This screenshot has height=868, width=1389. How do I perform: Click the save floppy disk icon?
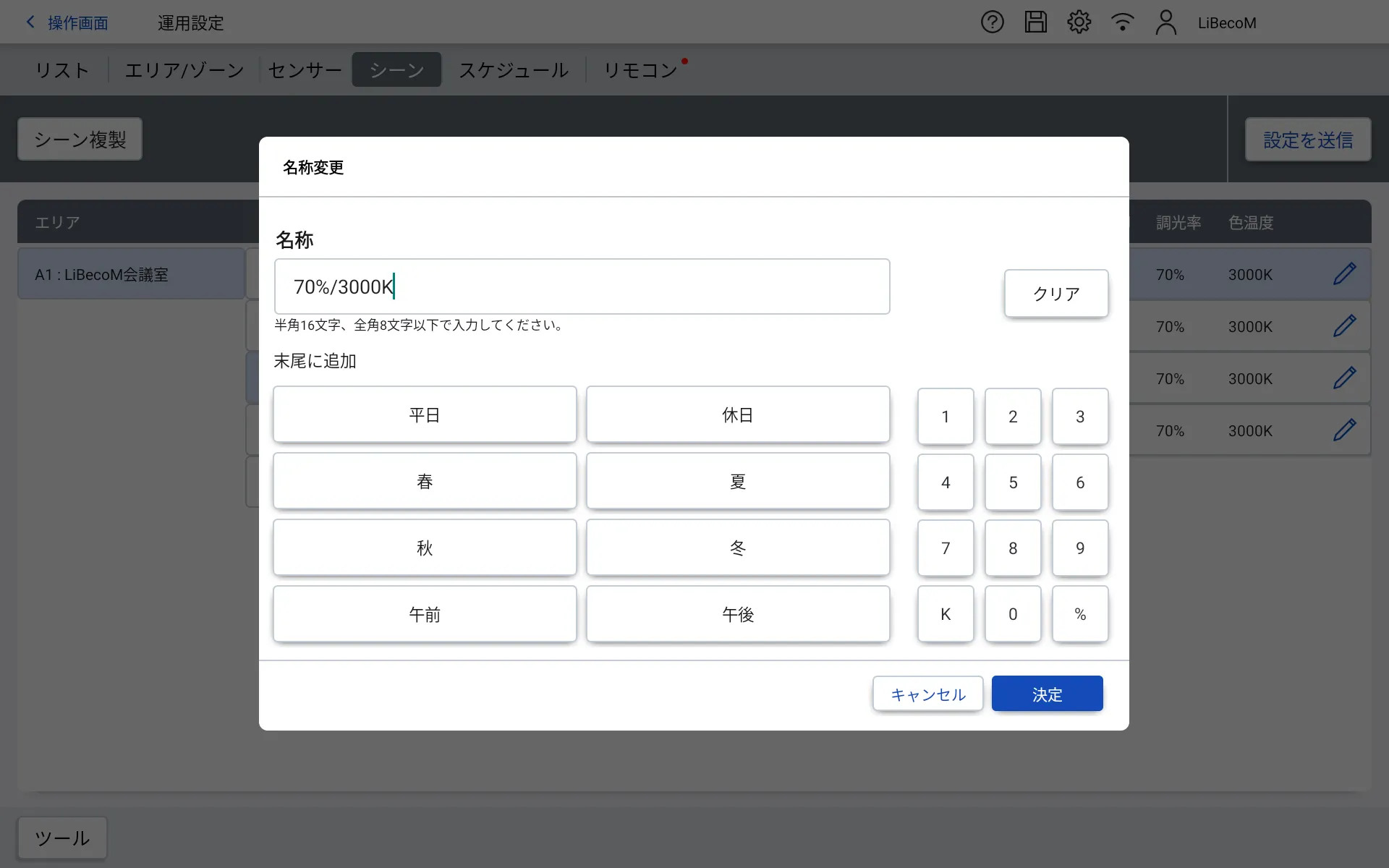click(1035, 22)
